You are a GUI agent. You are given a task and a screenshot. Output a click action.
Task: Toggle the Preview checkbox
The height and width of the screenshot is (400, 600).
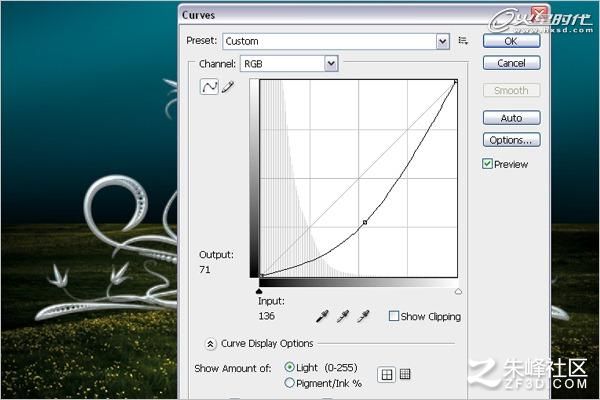487,164
